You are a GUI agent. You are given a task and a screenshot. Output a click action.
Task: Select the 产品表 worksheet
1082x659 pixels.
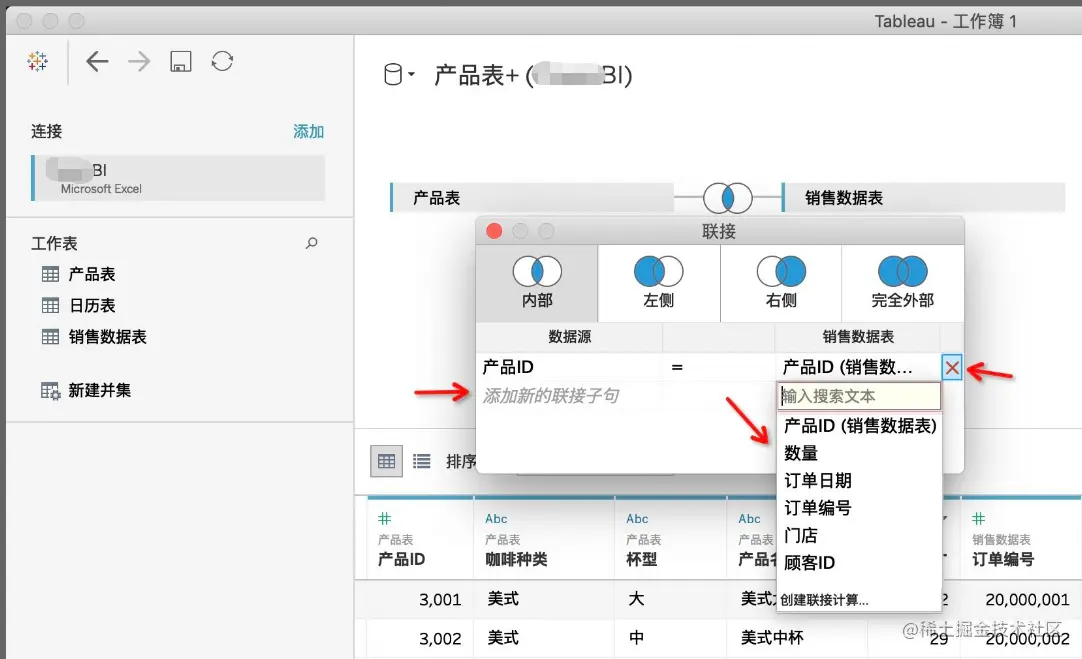[92, 274]
